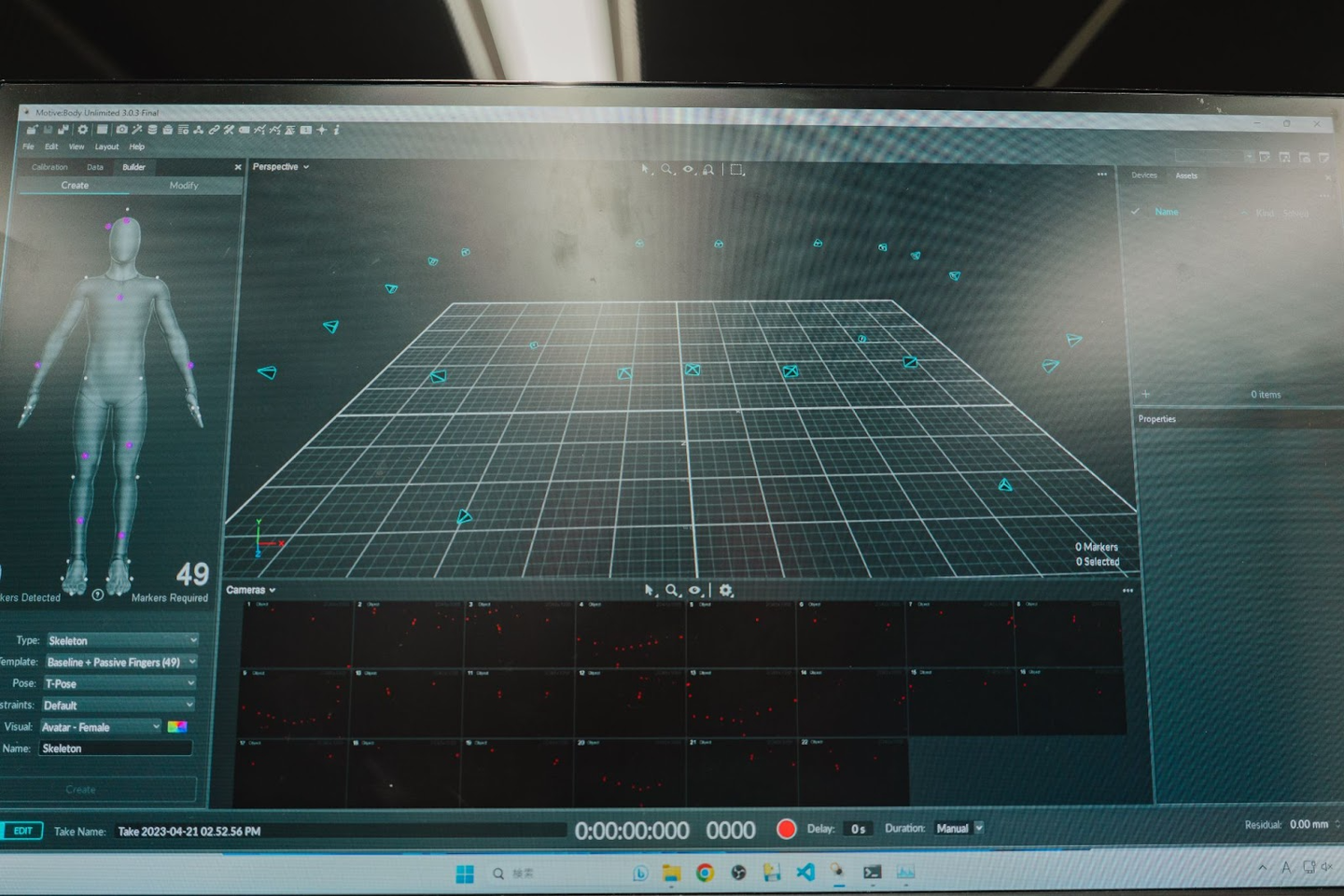Open File Explorer from the taskbar
This screenshot has width=1344, height=896.
coord(672,873)
